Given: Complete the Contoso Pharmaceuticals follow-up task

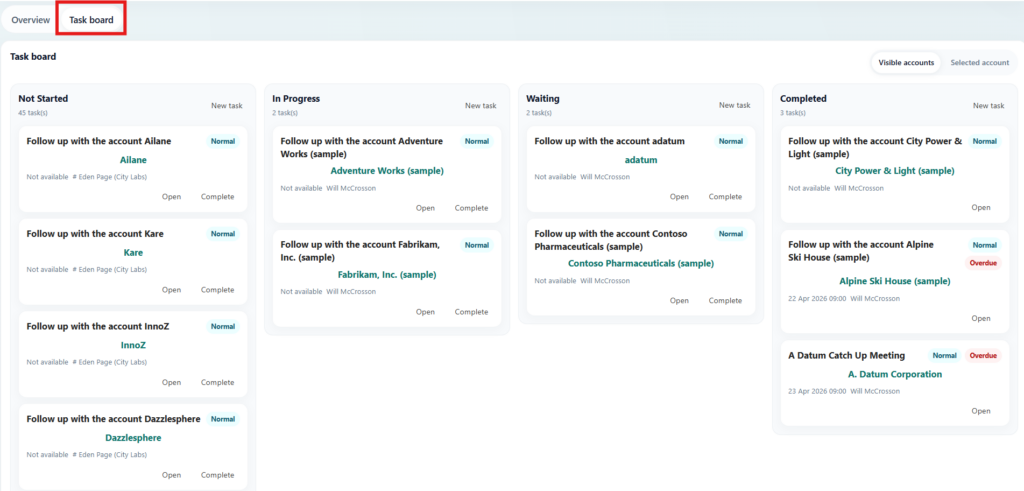Looking at the screenshot, I should click(726, 300).
